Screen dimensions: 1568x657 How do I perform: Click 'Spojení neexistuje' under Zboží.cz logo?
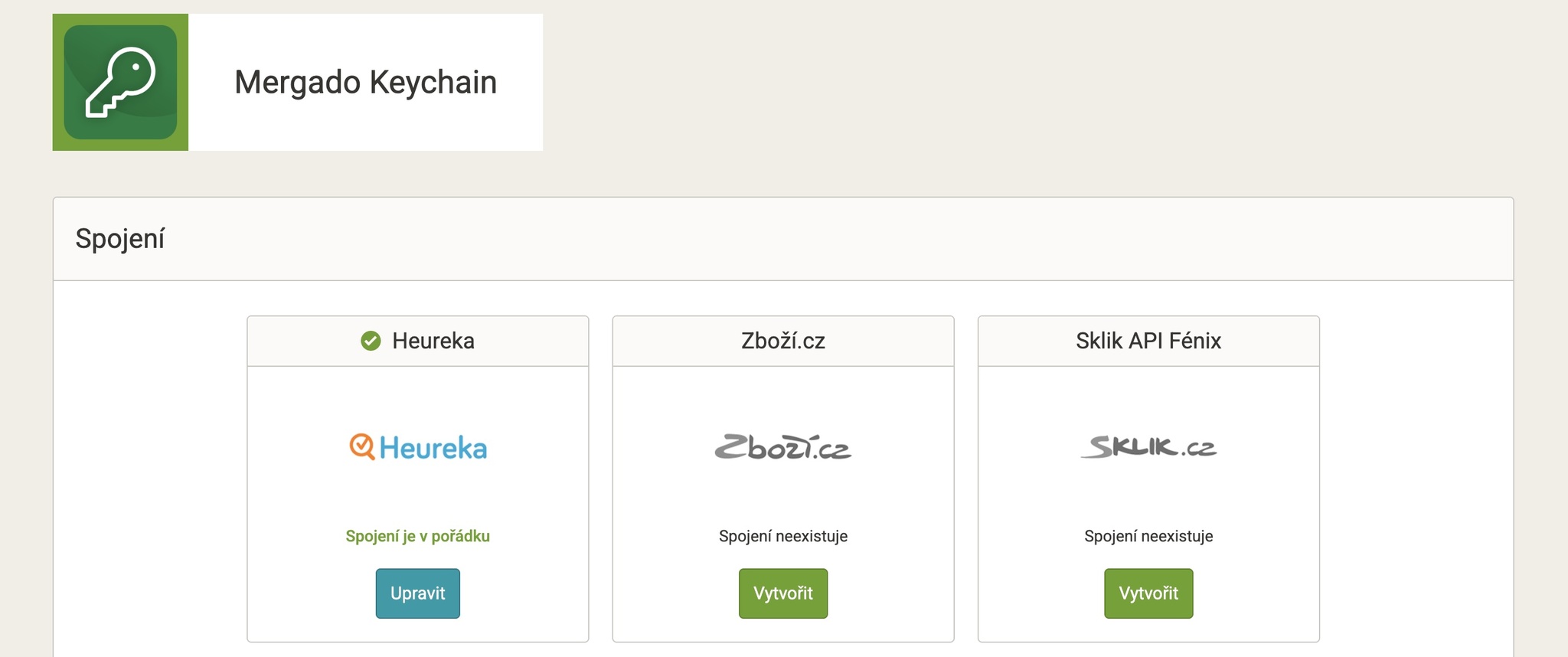(x=782, y=536)
